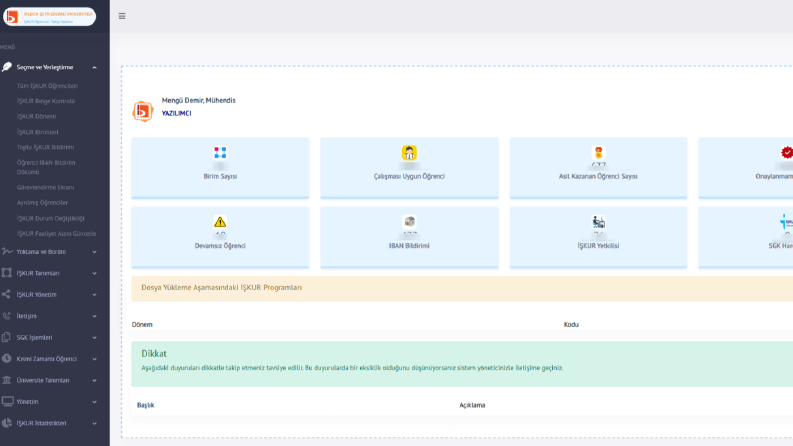The width and height of the screenshot is (793, 446).
Task: Open İŞKUR Birimleri submenu item
Action: click(x=37, y=132)
